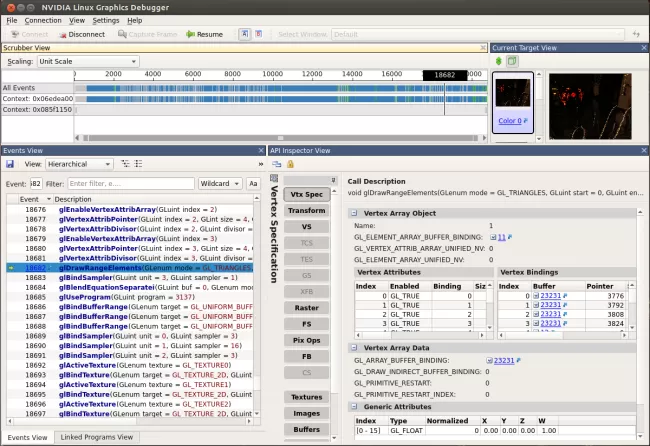Toggle the window icon beside the green bug

(x=512, y=61)
